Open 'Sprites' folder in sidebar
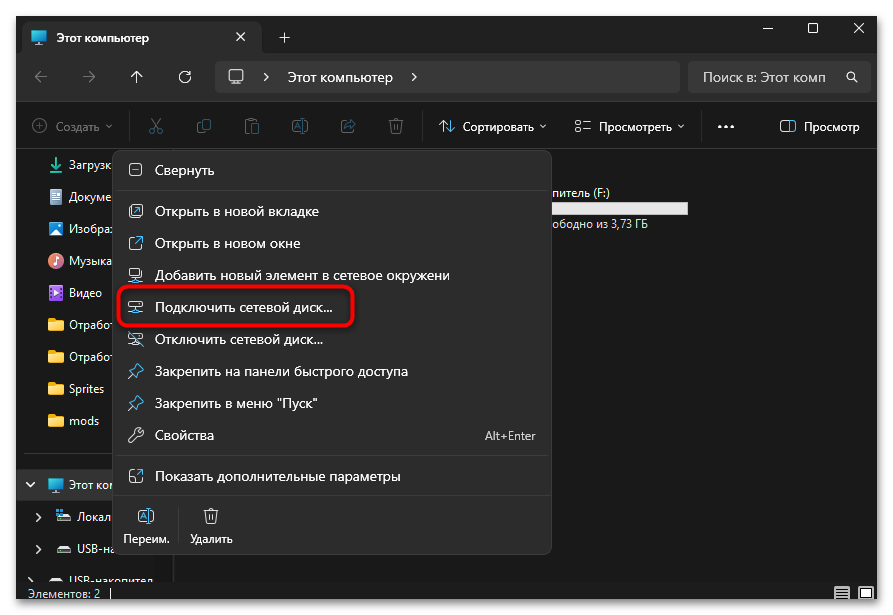 [x=76, y=389]
